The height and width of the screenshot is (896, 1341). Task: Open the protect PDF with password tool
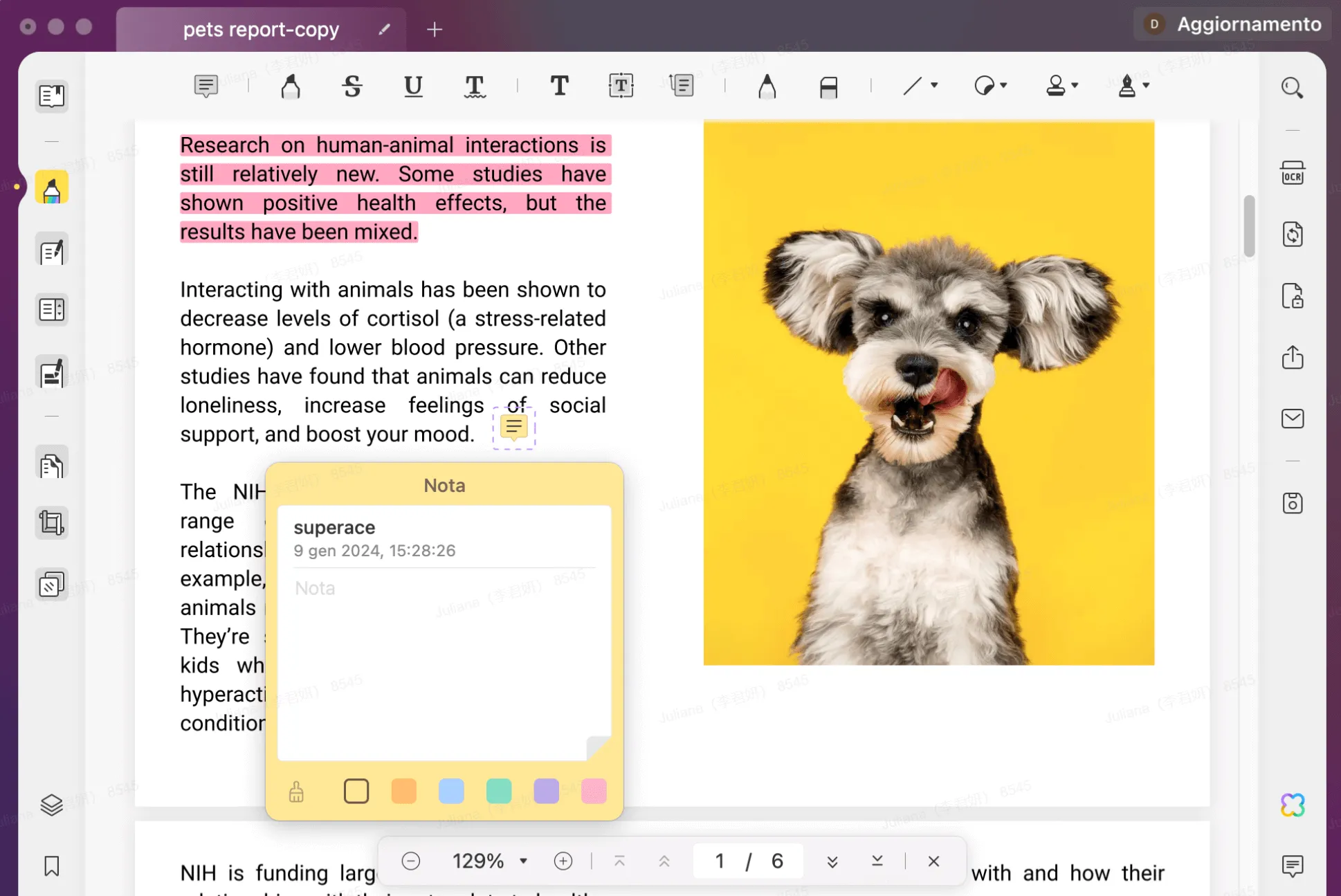[1292, 296]
